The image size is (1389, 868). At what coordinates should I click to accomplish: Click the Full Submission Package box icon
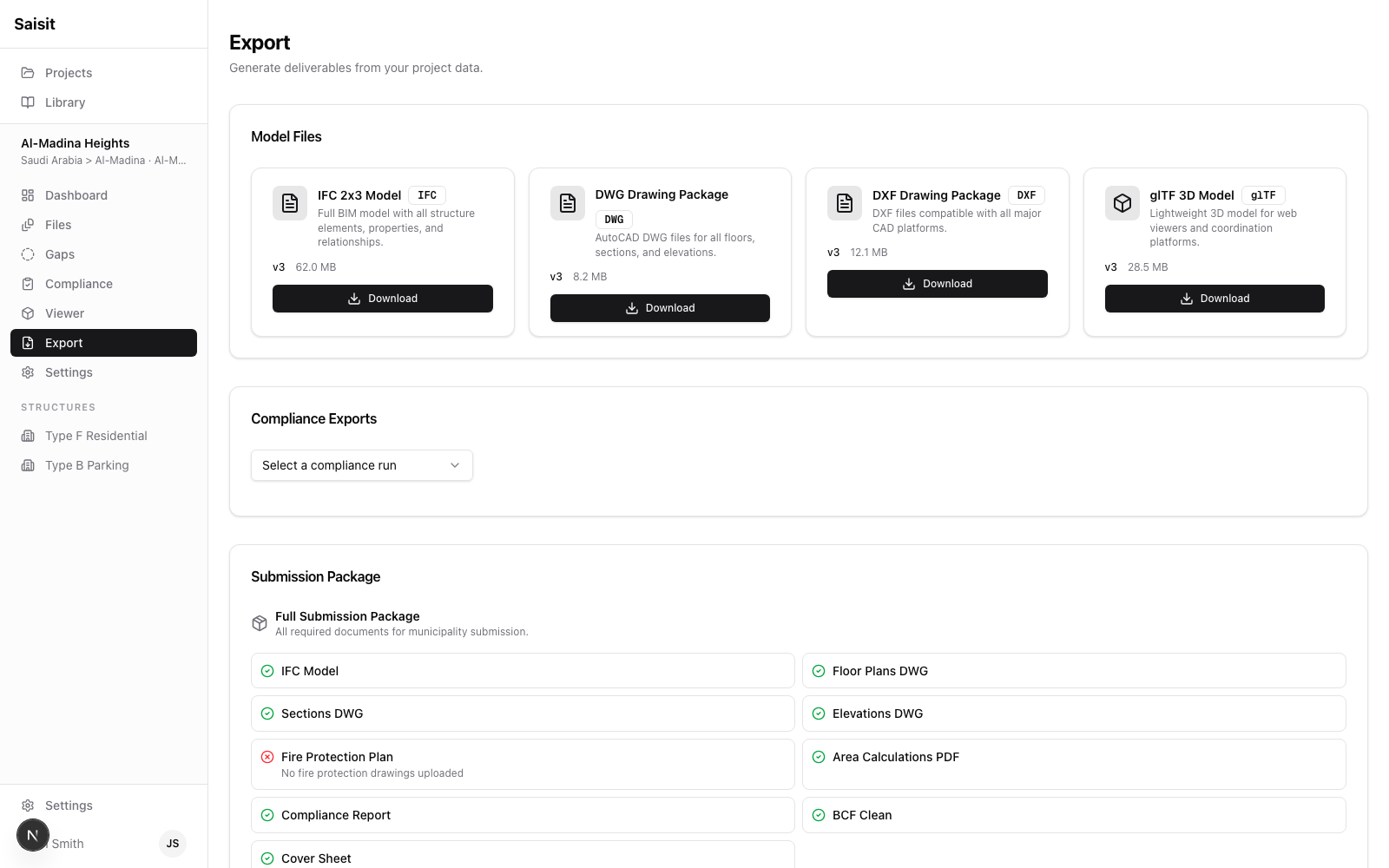point(260,623)
